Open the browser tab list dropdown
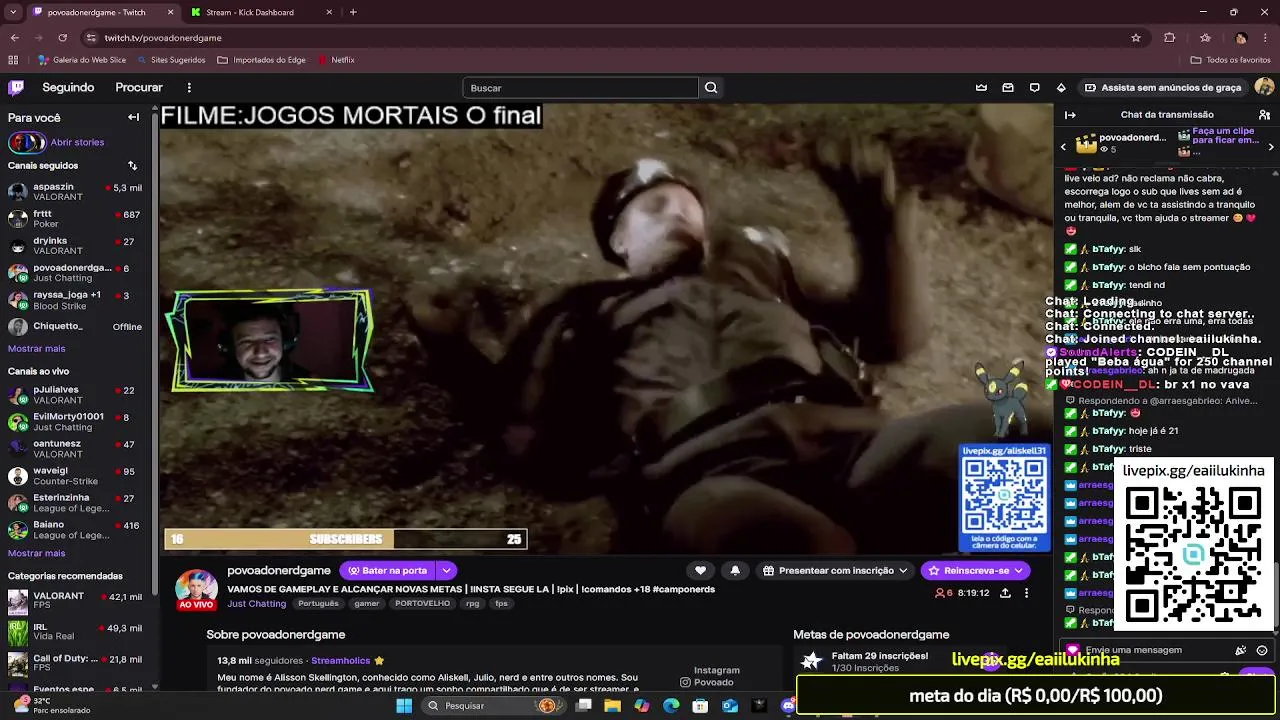The height and width of the screenshot is (720, 1280). coord(13,12)
